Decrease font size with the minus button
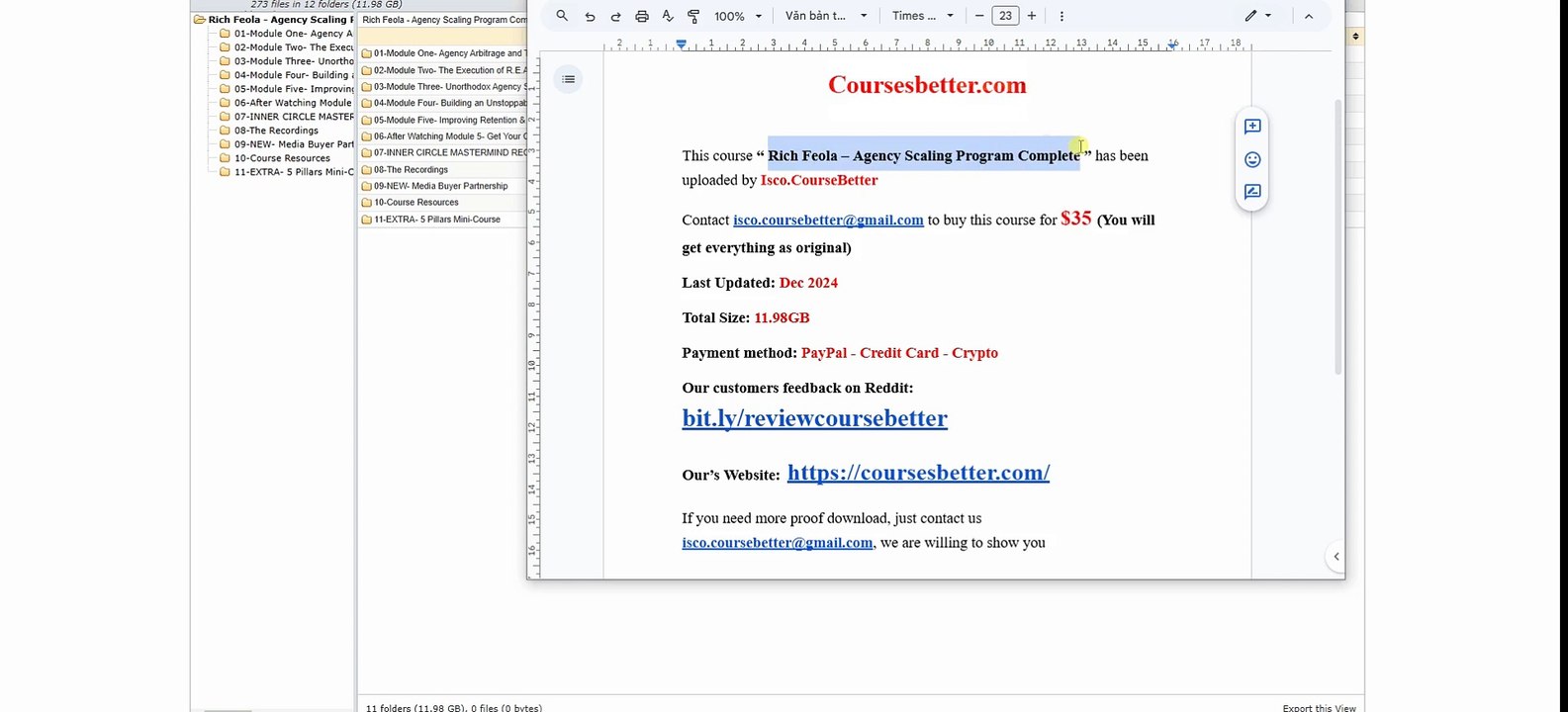The height and width of the screenshot is (712, 1568). pos(979,16)
